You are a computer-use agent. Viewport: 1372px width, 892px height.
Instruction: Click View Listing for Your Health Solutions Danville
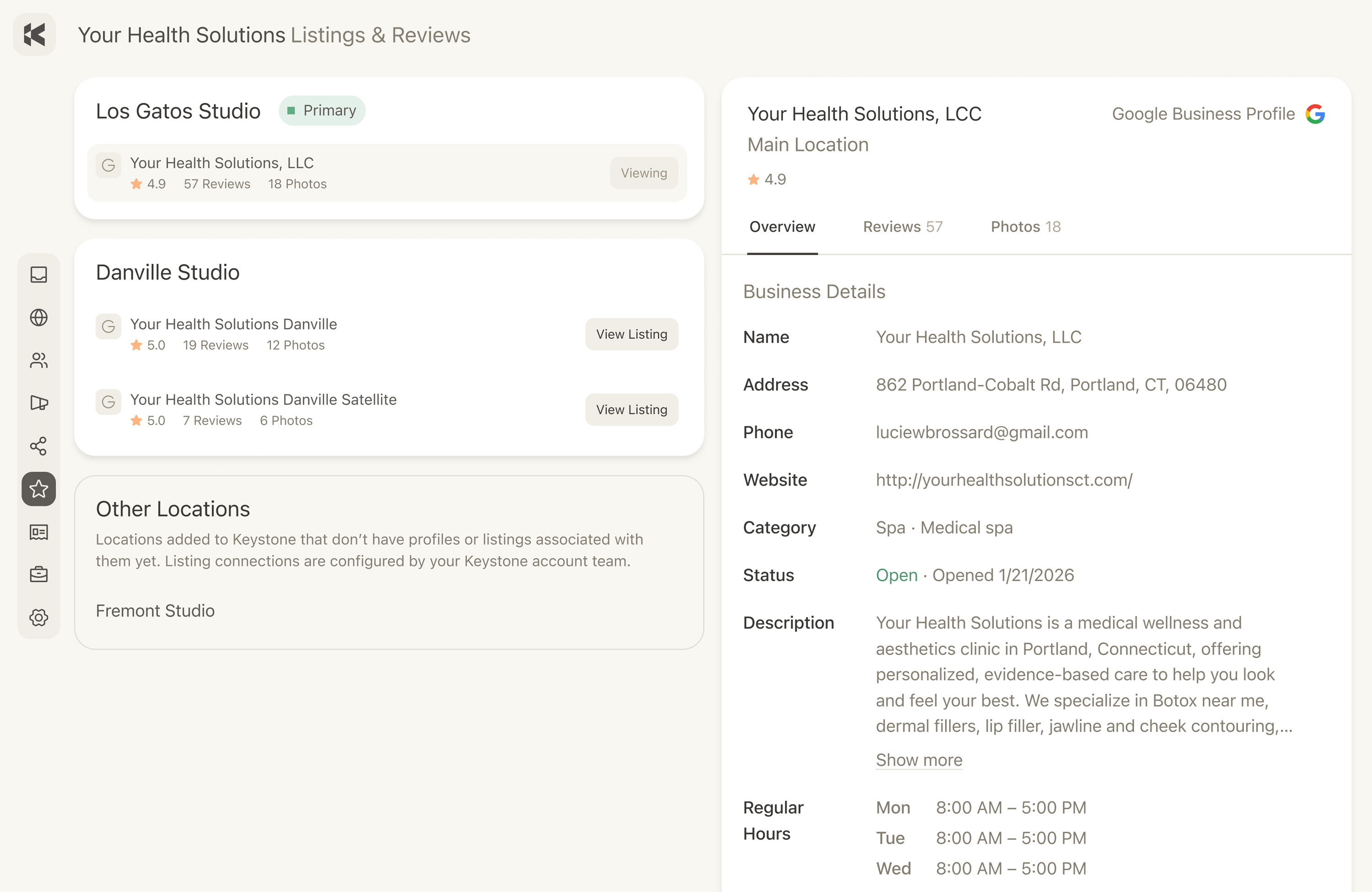pyautogui.click(x=632, y=334)
